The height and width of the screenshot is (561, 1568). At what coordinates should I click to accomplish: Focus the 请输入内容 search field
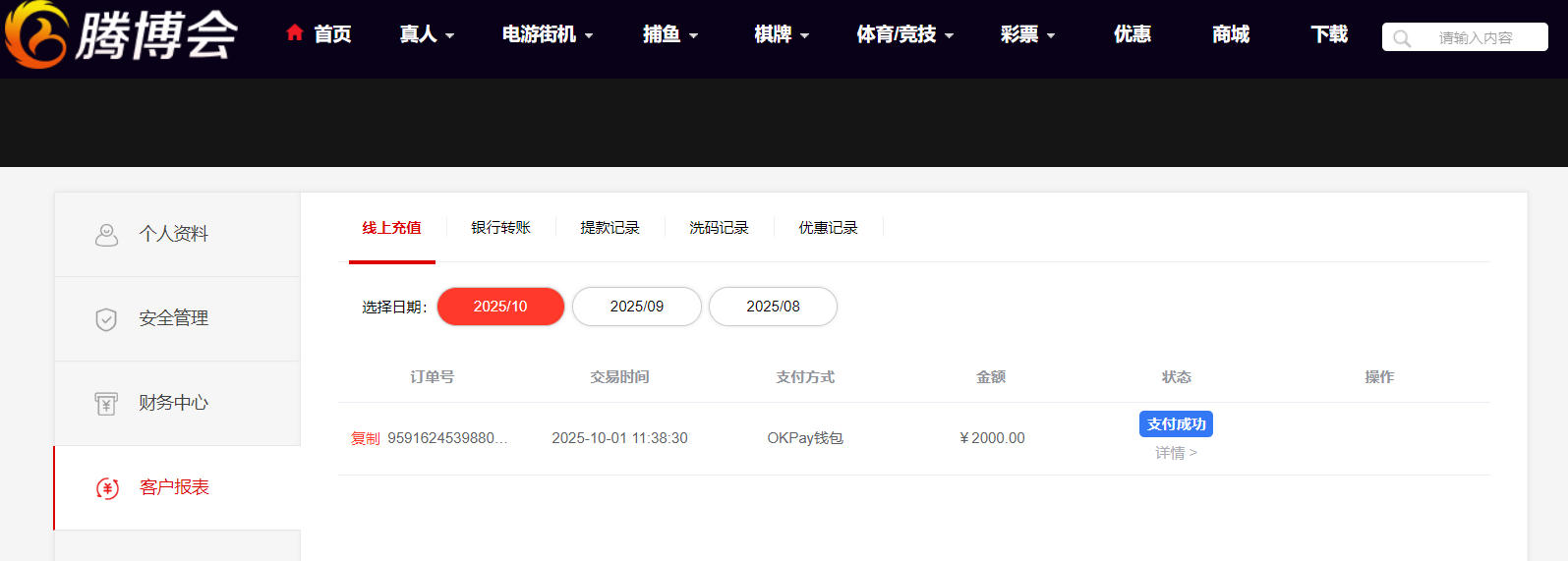[1475, 38]
